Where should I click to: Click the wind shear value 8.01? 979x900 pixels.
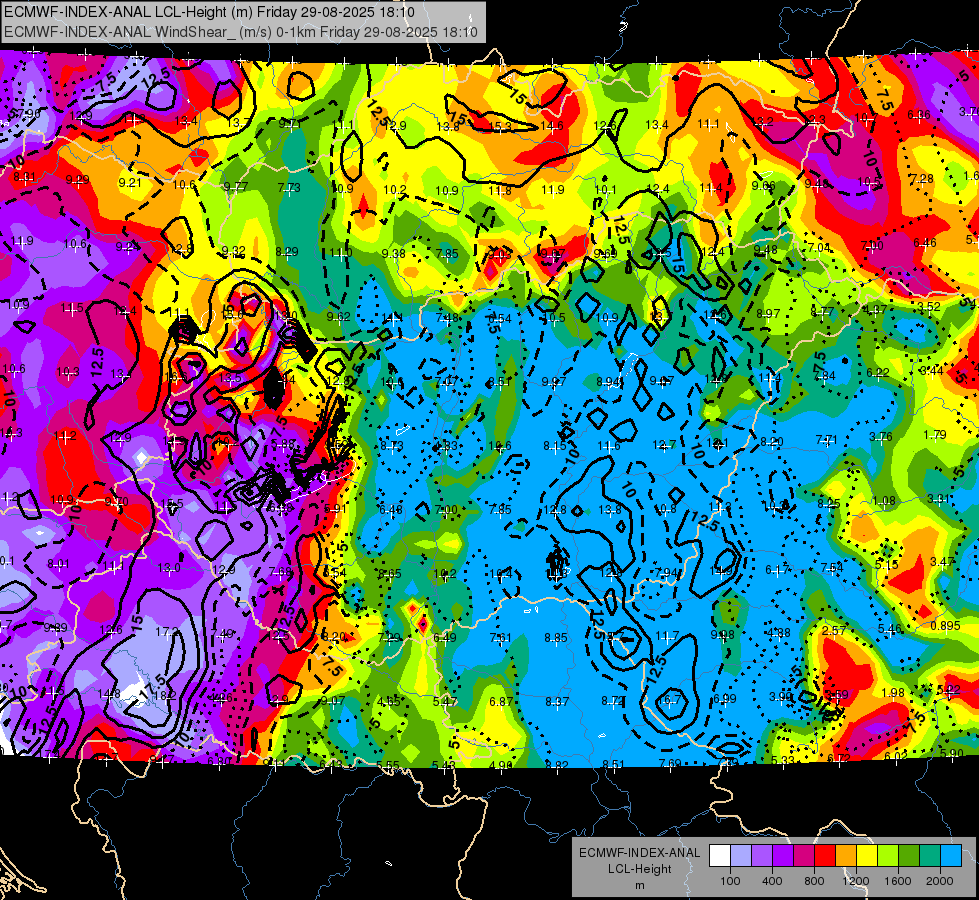point(59,564)
